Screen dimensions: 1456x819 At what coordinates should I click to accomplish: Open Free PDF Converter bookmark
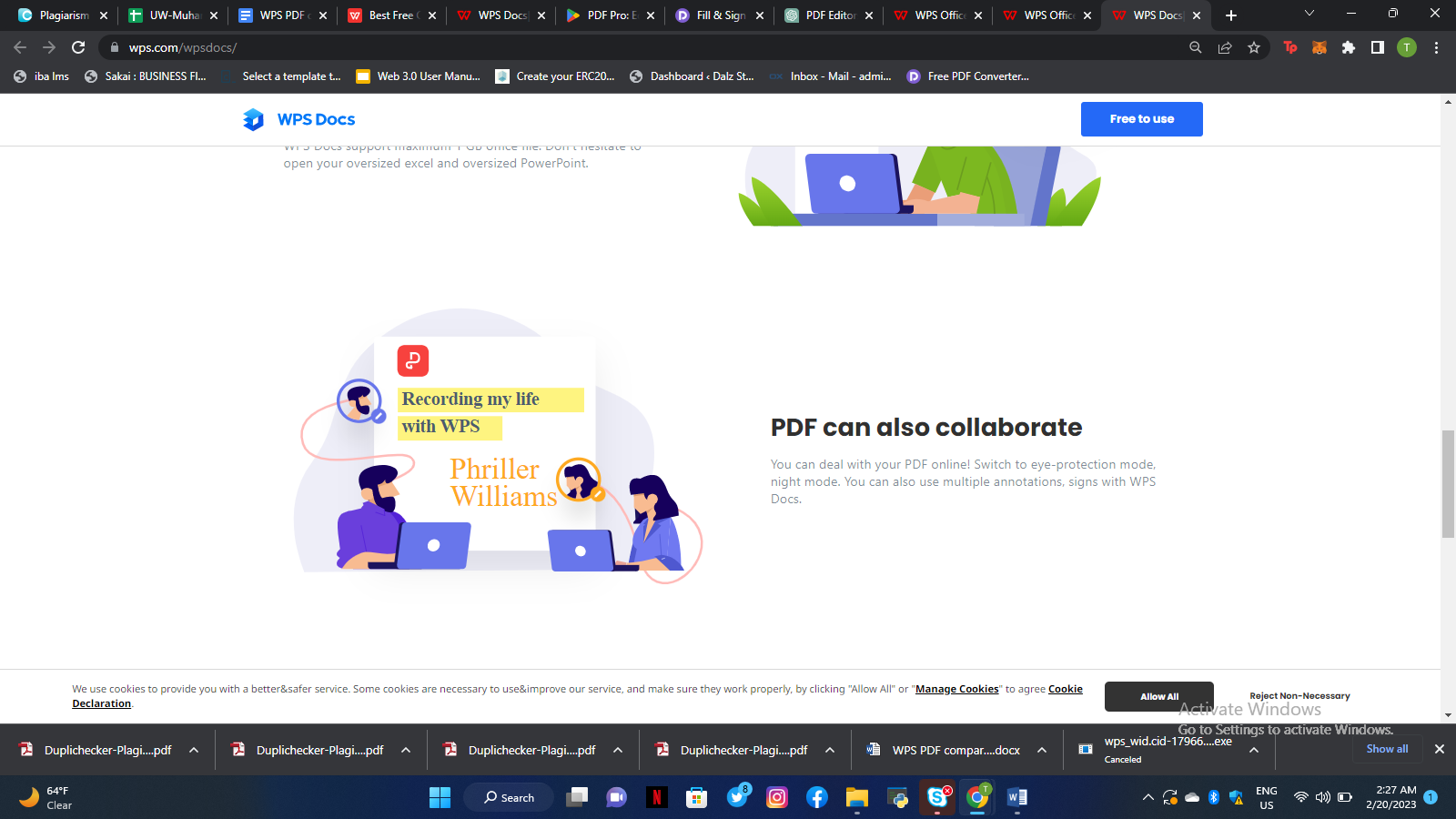click(968, 76)
